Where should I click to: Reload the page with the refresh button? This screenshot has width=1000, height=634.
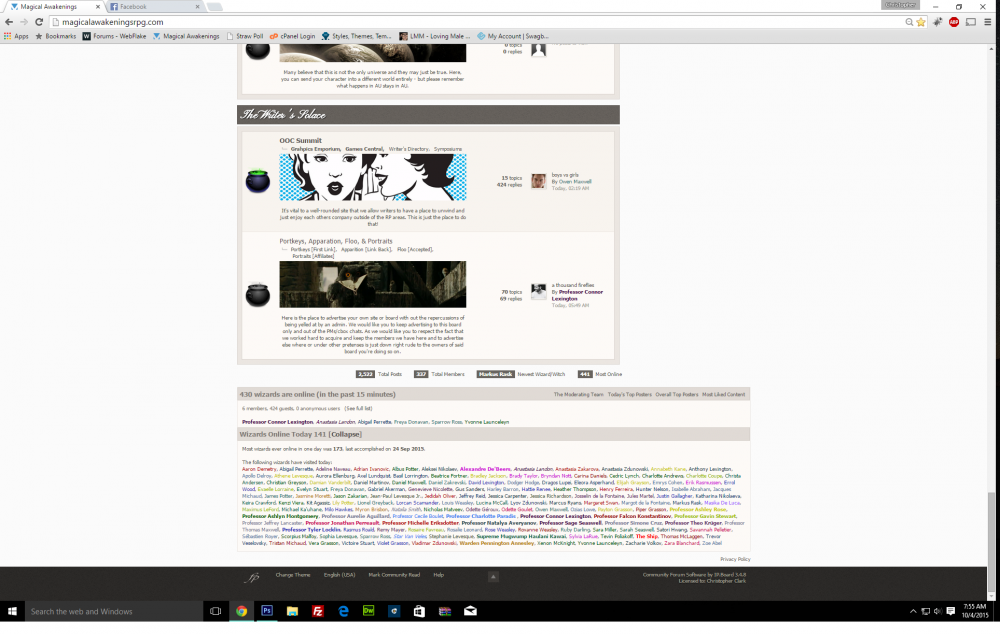pyautogui.click(x=38, y=22)
